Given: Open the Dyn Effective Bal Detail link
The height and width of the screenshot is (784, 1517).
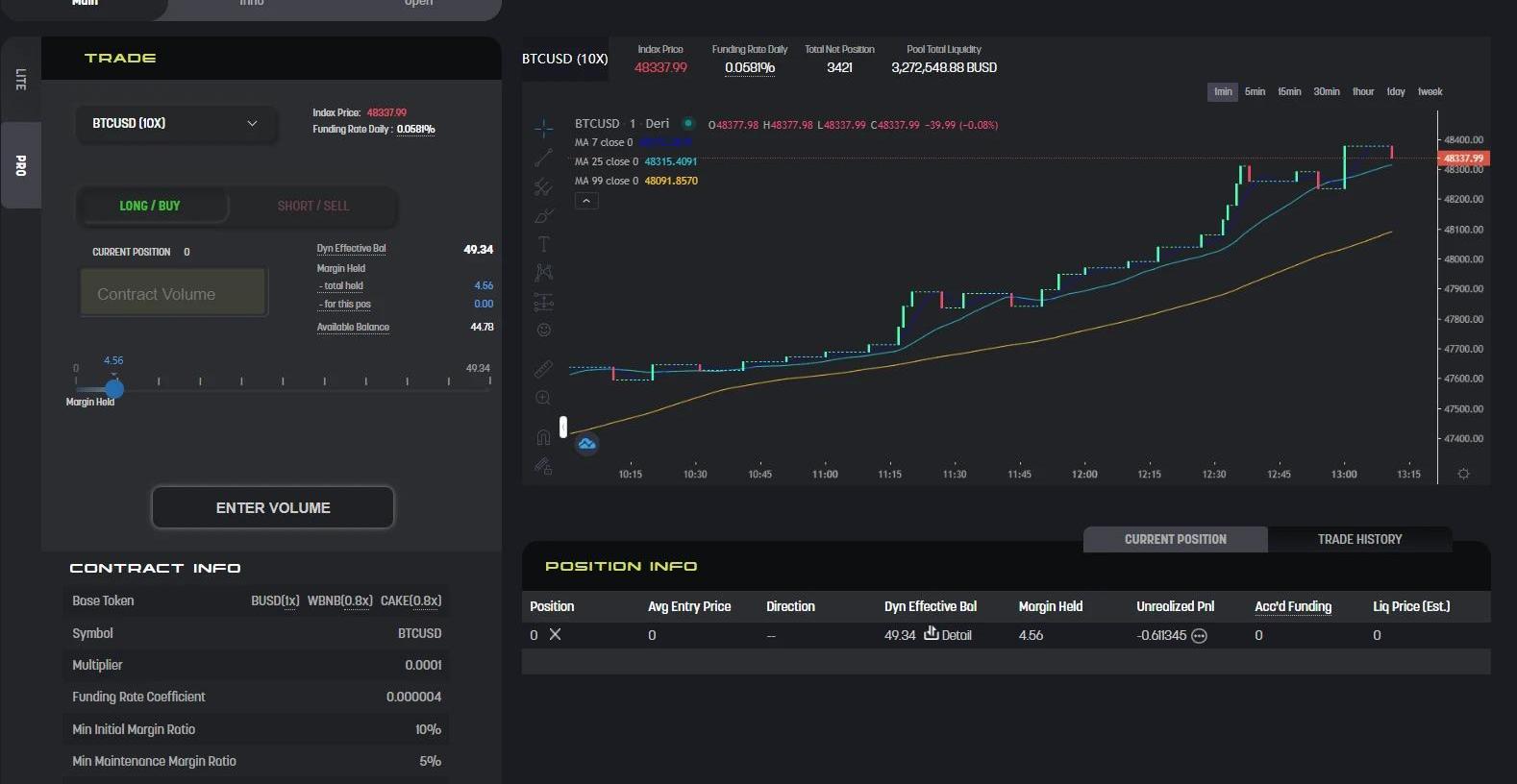Looking at the screenshot, I should coord(948,635).
